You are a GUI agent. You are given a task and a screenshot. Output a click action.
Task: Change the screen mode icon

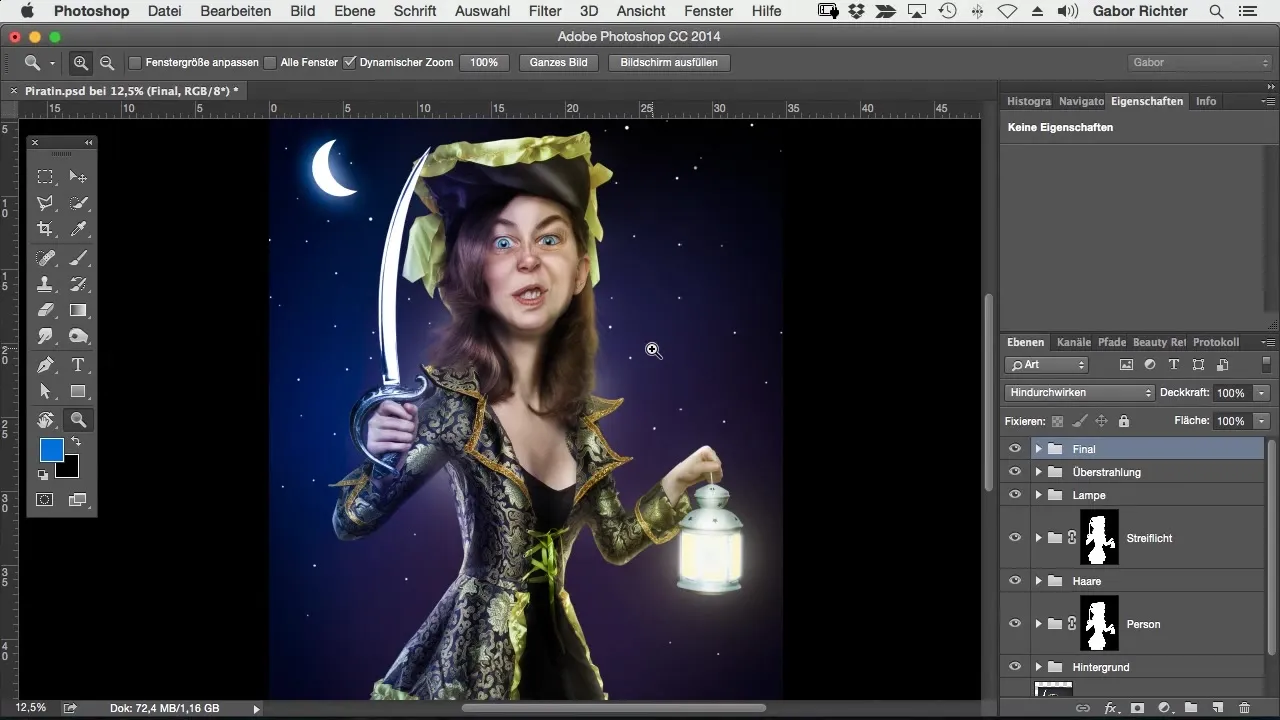tap(78, 499)
